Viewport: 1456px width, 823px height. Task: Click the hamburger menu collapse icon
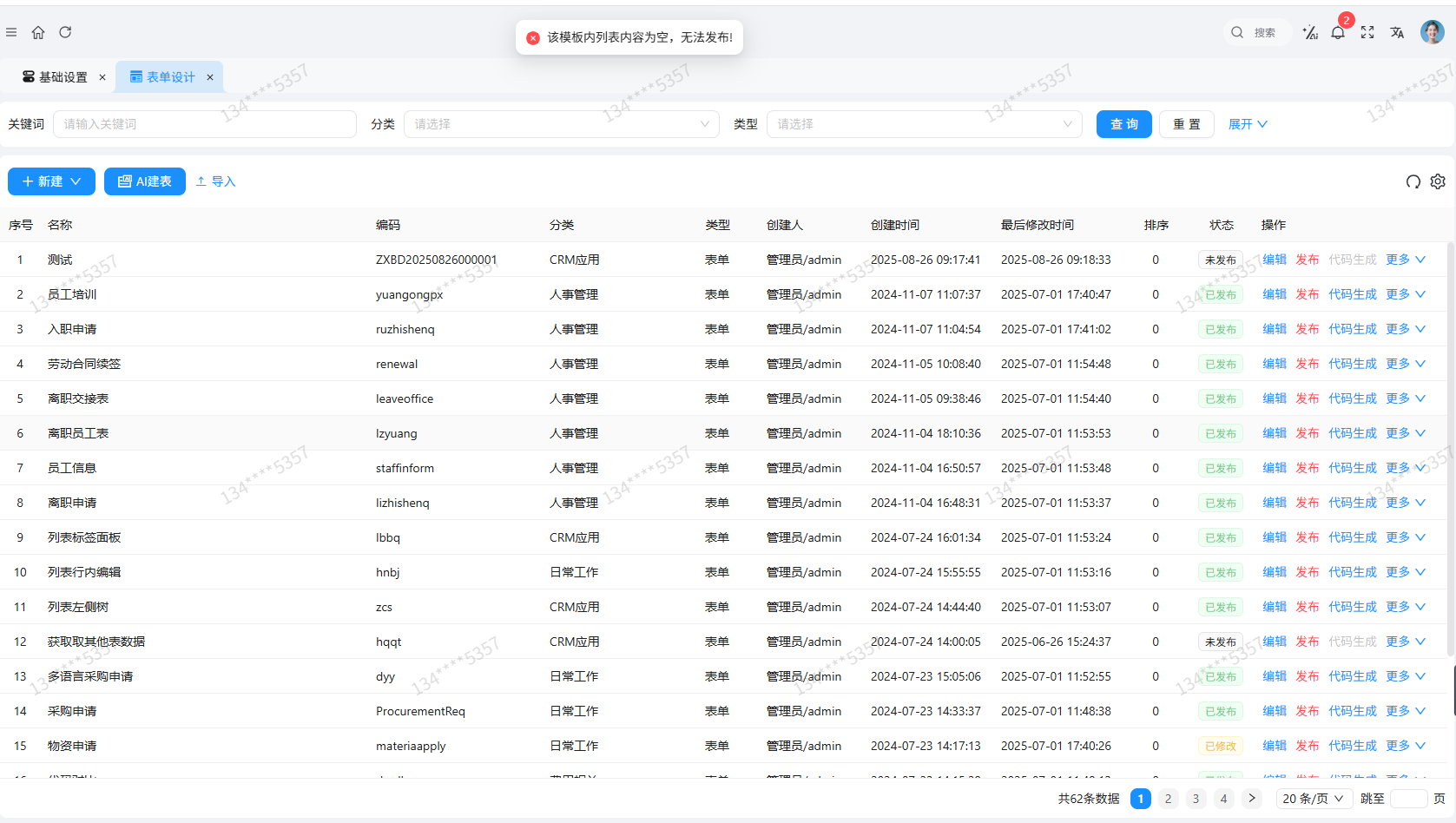[x=11, y=32]
